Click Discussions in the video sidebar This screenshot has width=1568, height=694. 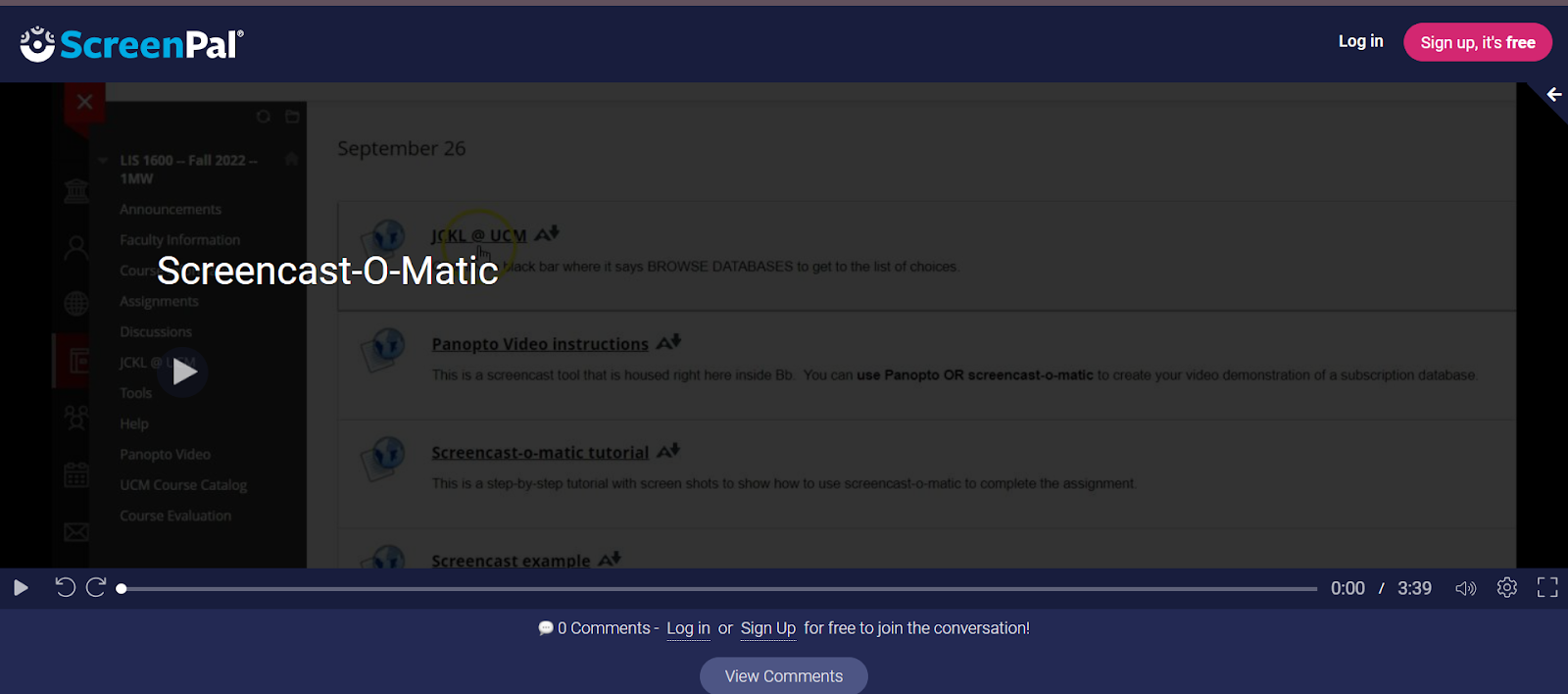pyautogui.click(x=156, y=332)
